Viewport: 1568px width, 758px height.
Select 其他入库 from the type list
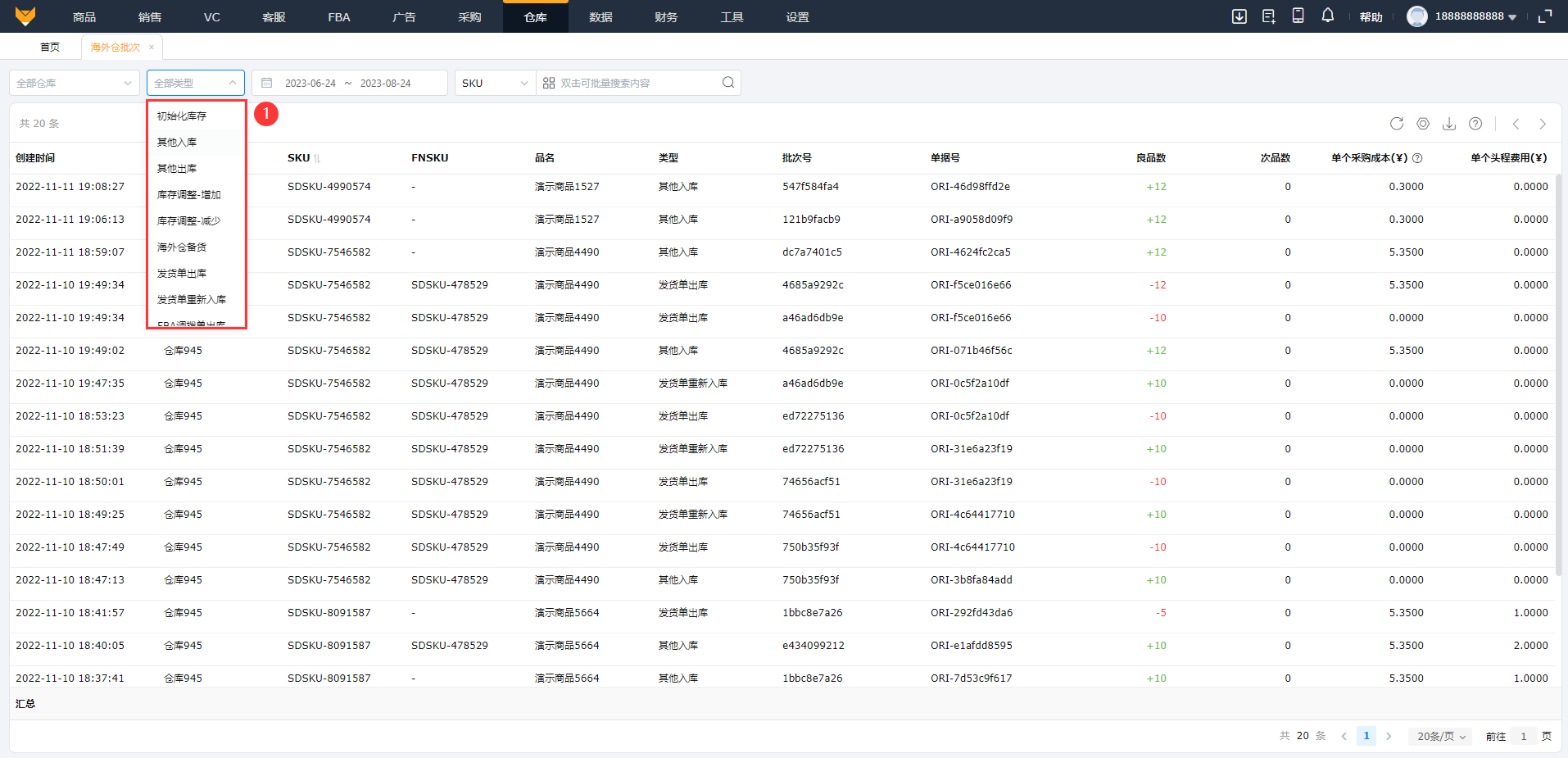tap(177, 143)
